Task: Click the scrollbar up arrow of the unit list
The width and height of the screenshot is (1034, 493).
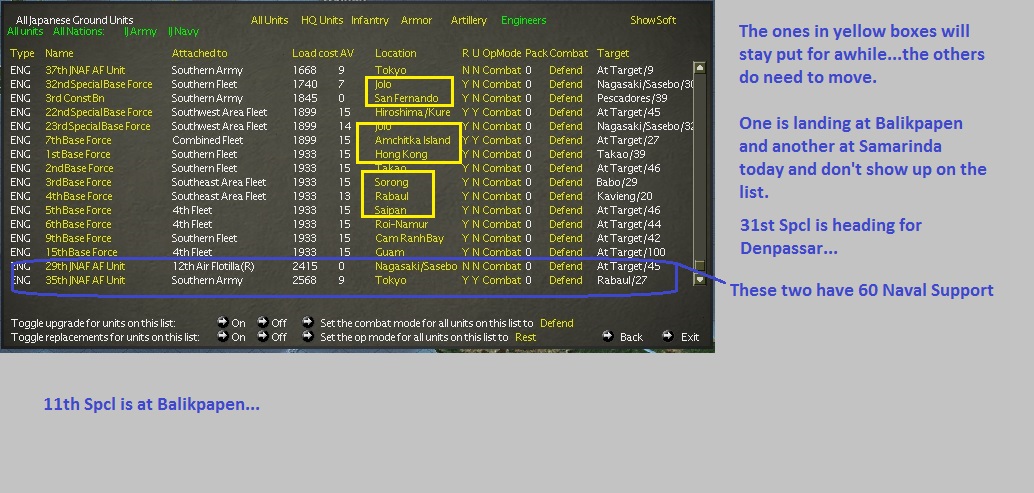Action: 700,67
